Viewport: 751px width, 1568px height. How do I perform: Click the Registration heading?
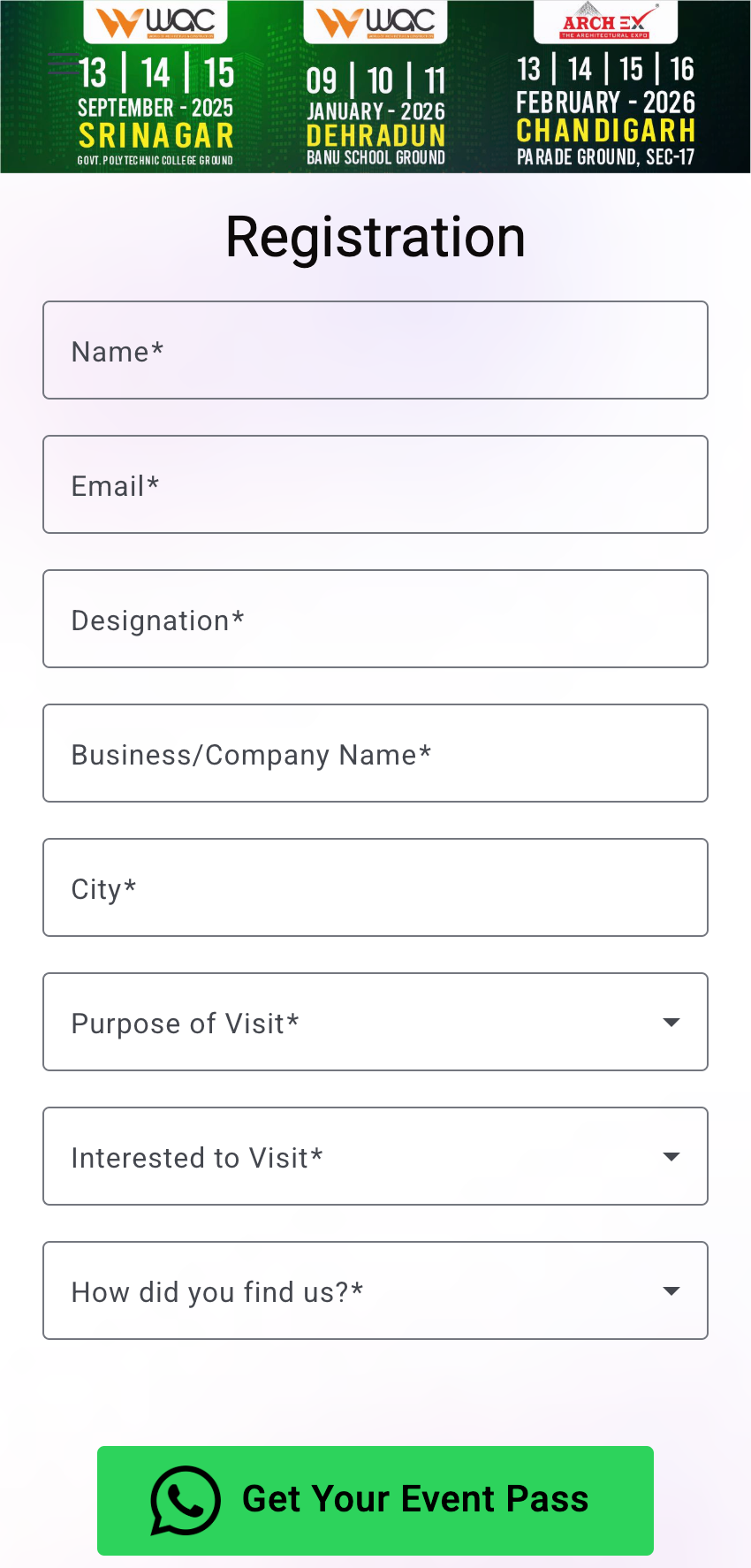[375, 237]
